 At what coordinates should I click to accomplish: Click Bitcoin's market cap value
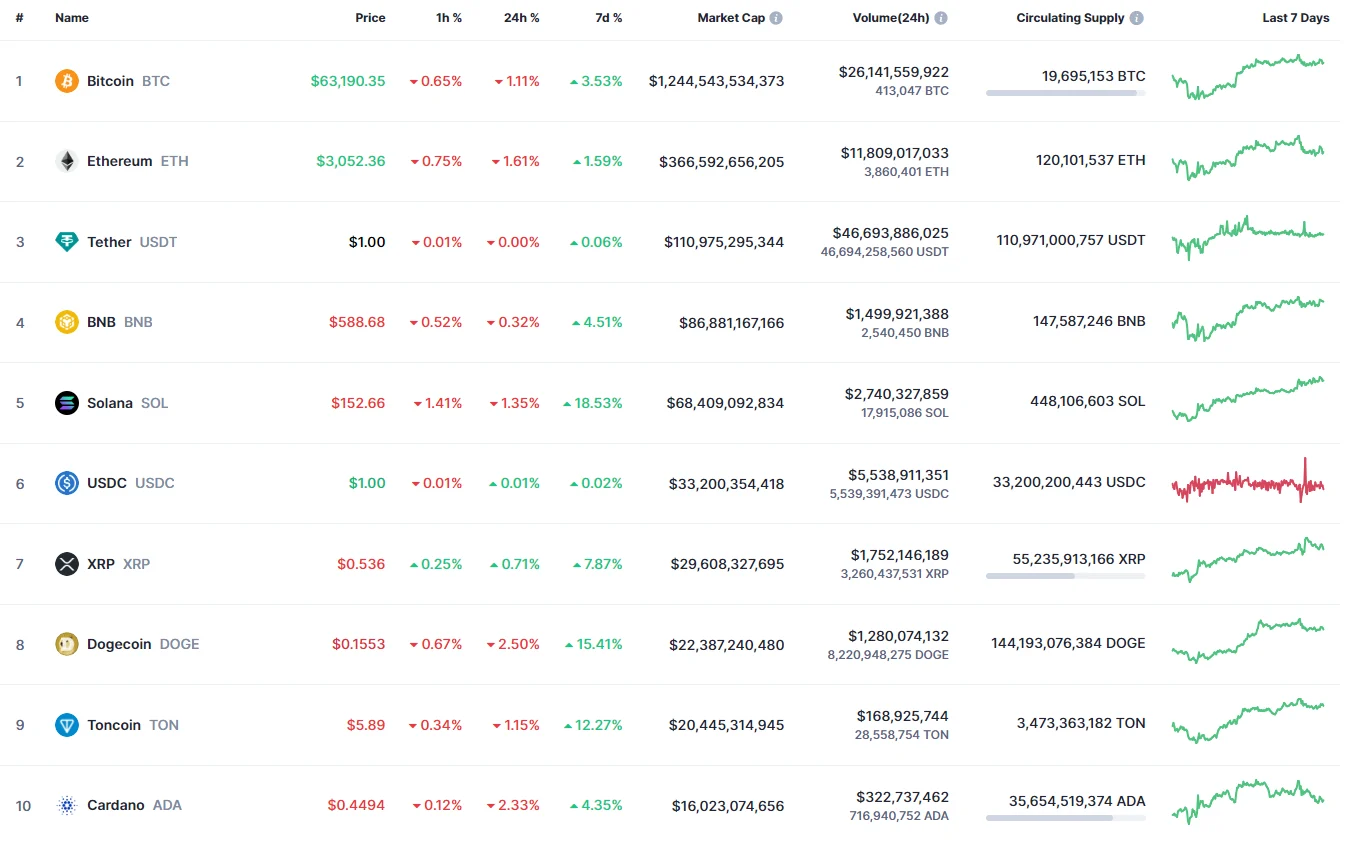716,81
